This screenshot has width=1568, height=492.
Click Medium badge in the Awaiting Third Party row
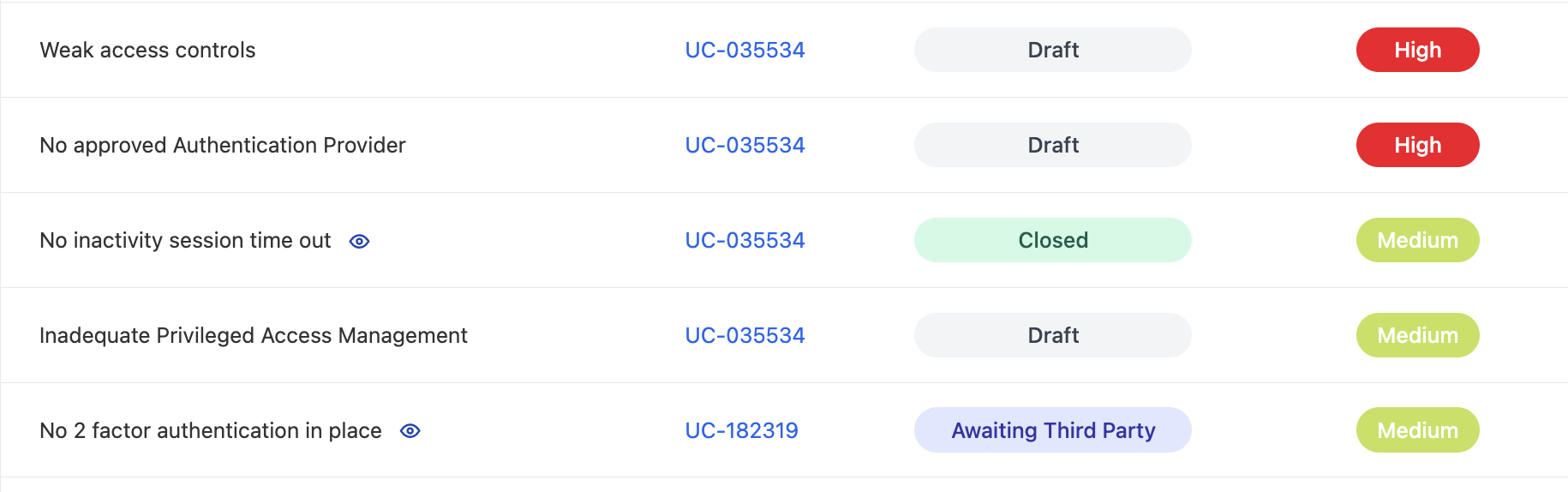[x=1417, y=430]
